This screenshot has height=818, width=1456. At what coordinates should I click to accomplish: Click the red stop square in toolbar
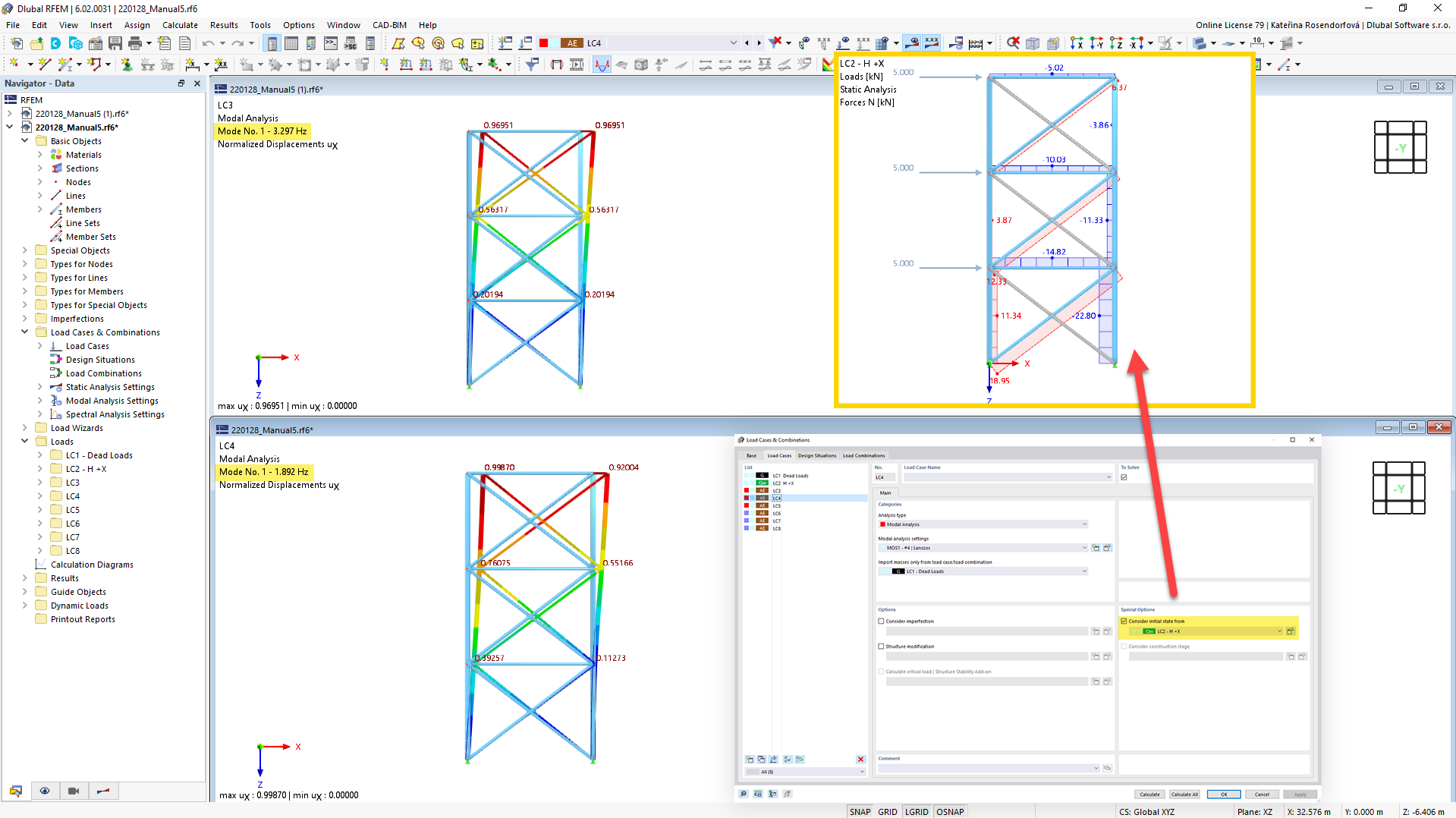(543, 43)
